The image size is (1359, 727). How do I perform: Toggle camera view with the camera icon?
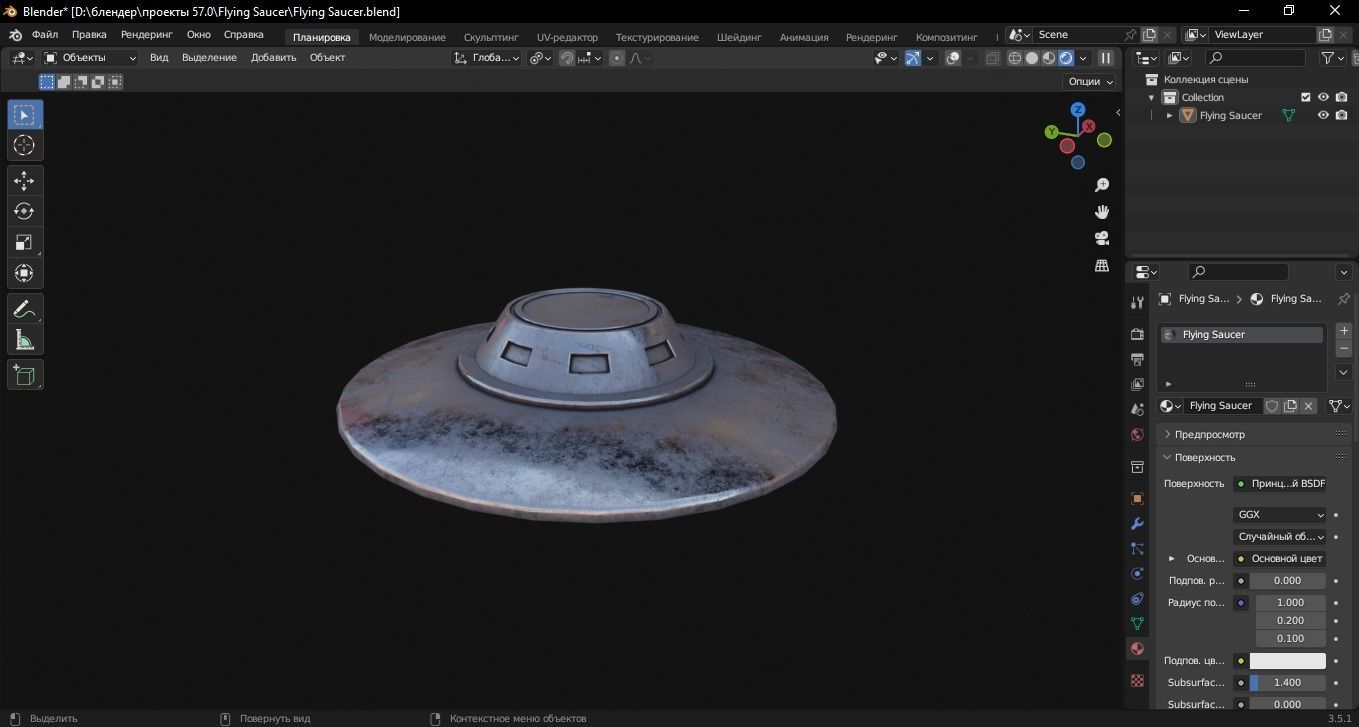coord(1102,238)
